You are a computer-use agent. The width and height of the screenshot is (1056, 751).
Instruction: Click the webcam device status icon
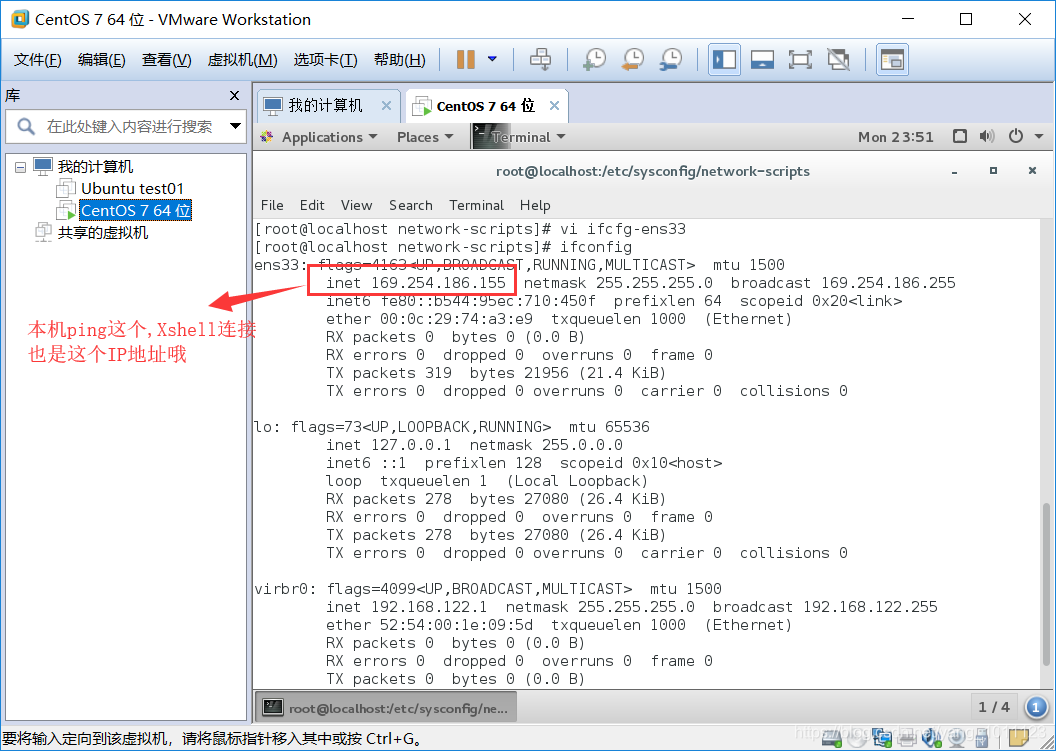coord(957,739)
